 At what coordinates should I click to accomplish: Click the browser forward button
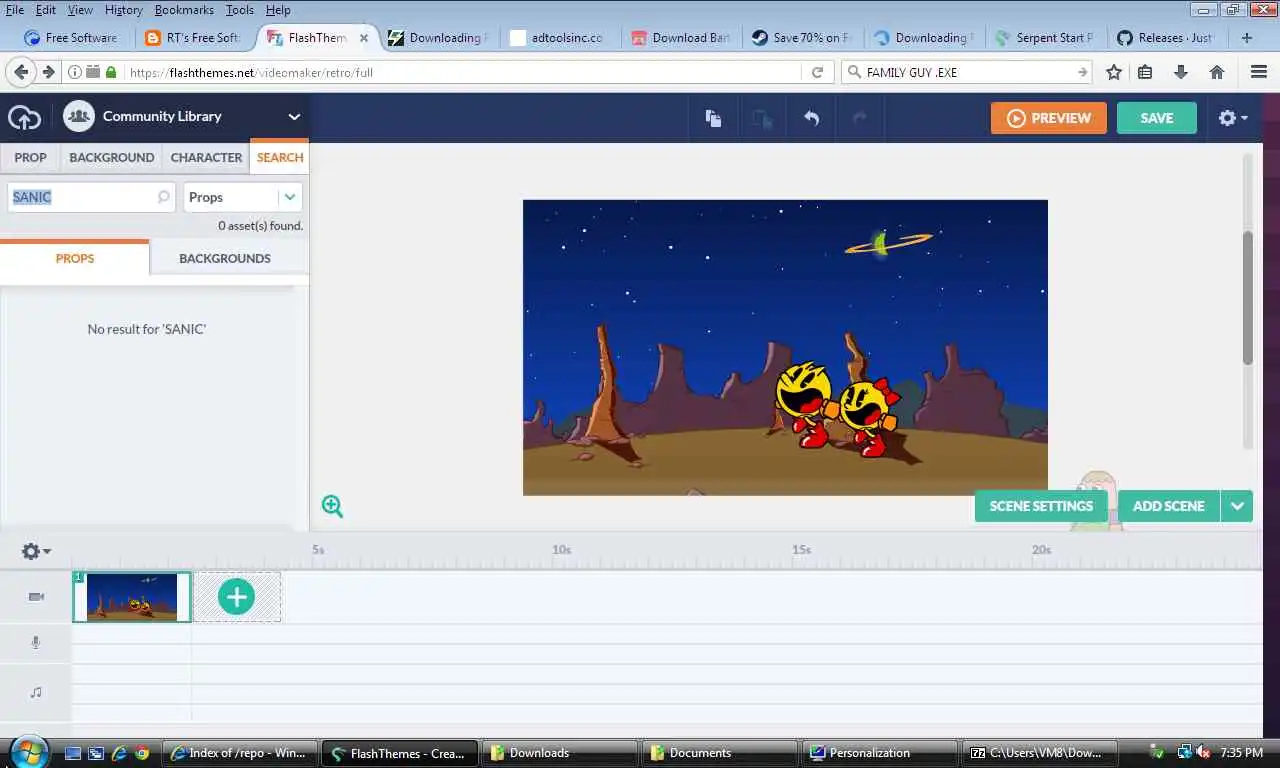[x=48, y=72]
